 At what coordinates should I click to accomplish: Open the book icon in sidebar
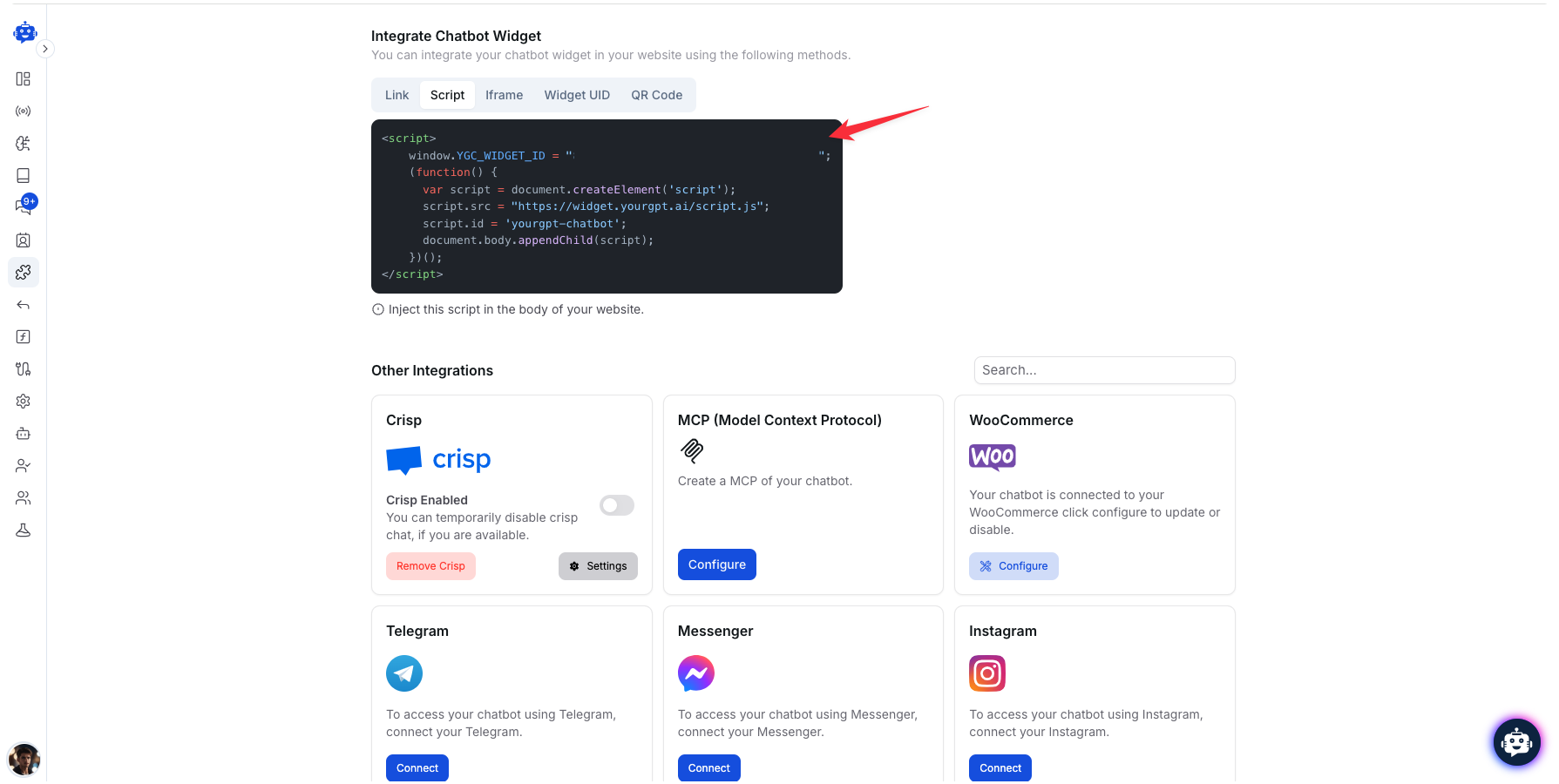(24, 176)
